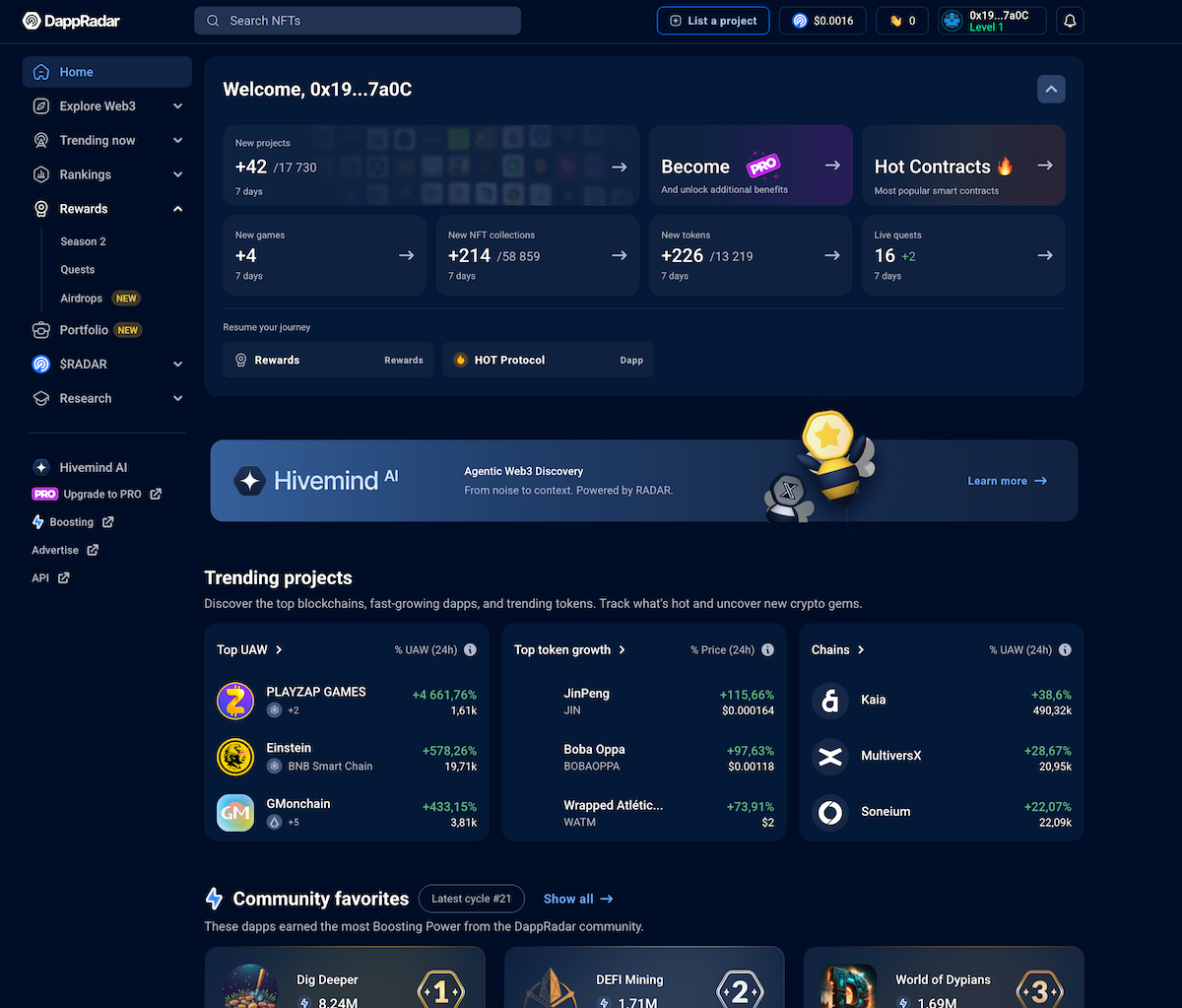Resume journey with Rewards chip
Viewport: 1182px width, 1008px height.
click(328, 361)
